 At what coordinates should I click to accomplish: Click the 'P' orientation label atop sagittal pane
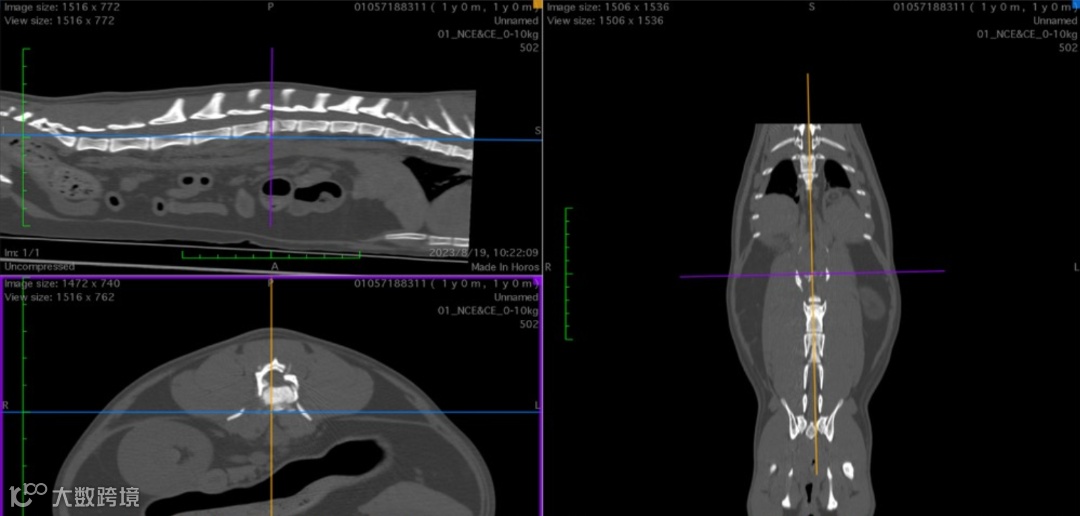(x=271, y=6)
